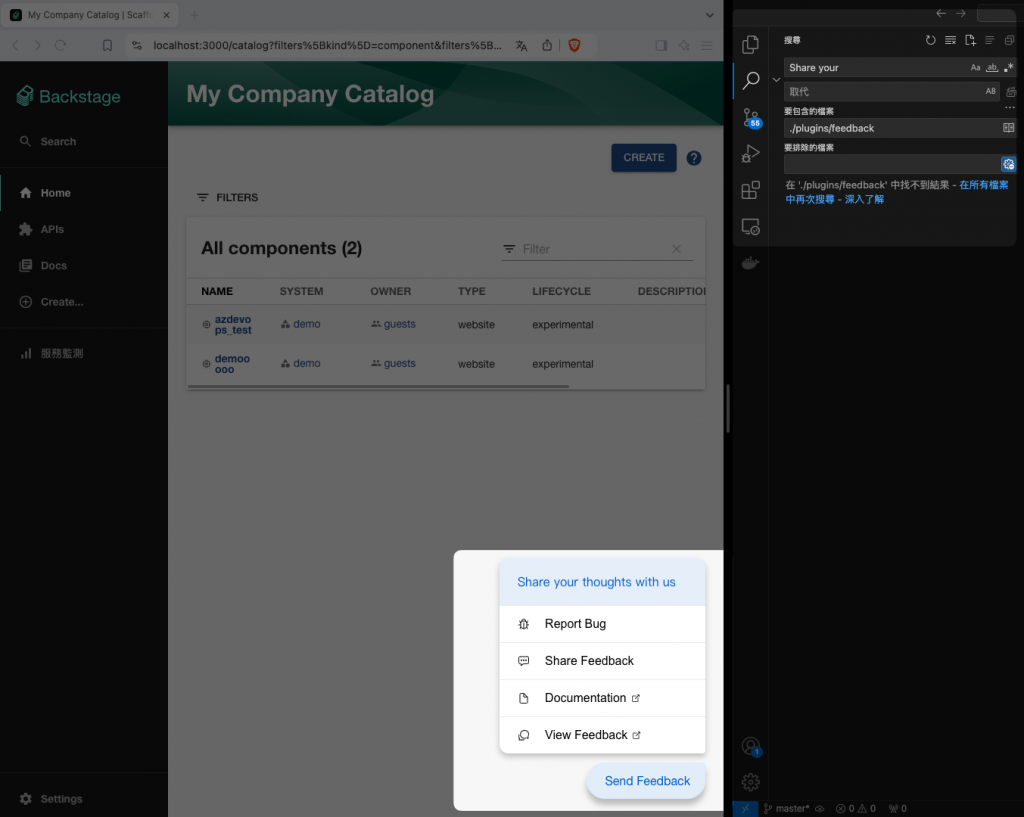
Task: Open Run and Debug view in VS Code
Action: click(750, 154)
